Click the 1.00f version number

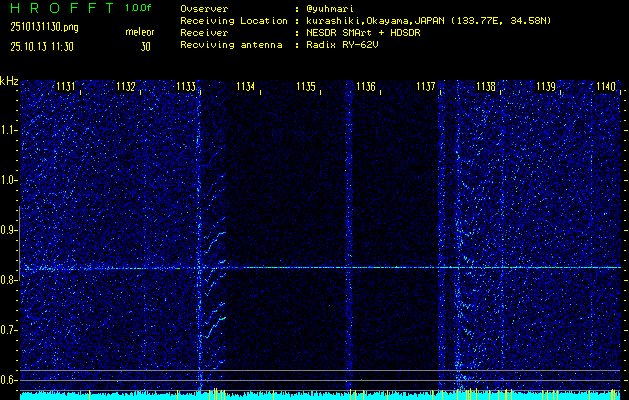139,8
